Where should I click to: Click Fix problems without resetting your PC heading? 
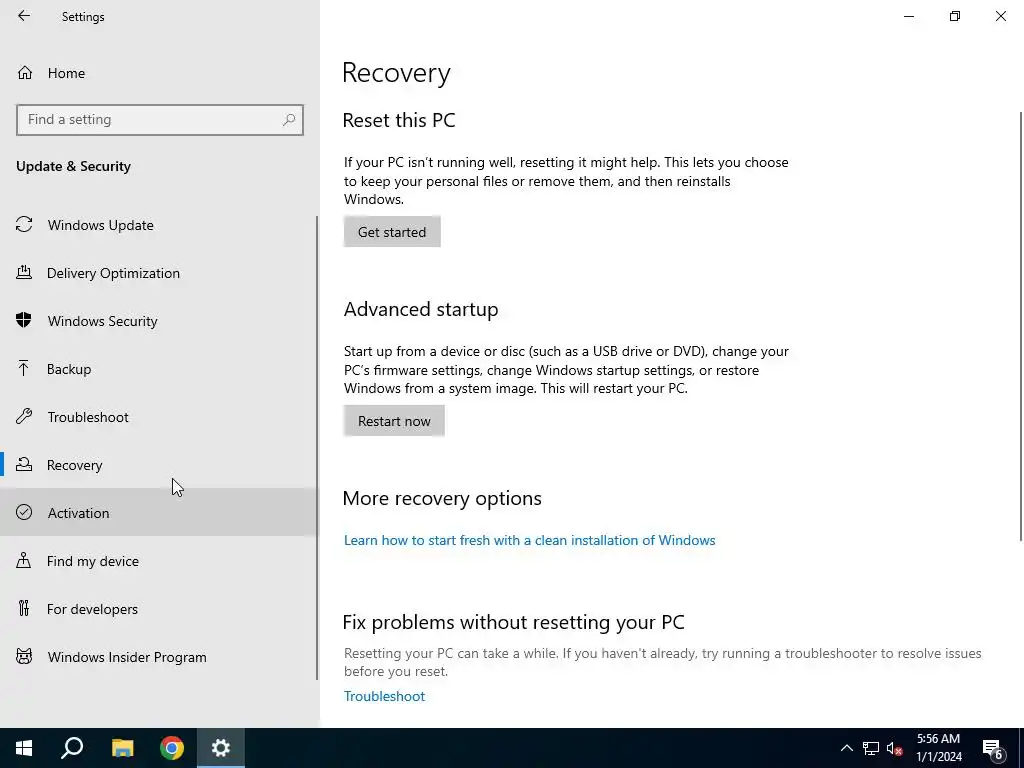513,622
